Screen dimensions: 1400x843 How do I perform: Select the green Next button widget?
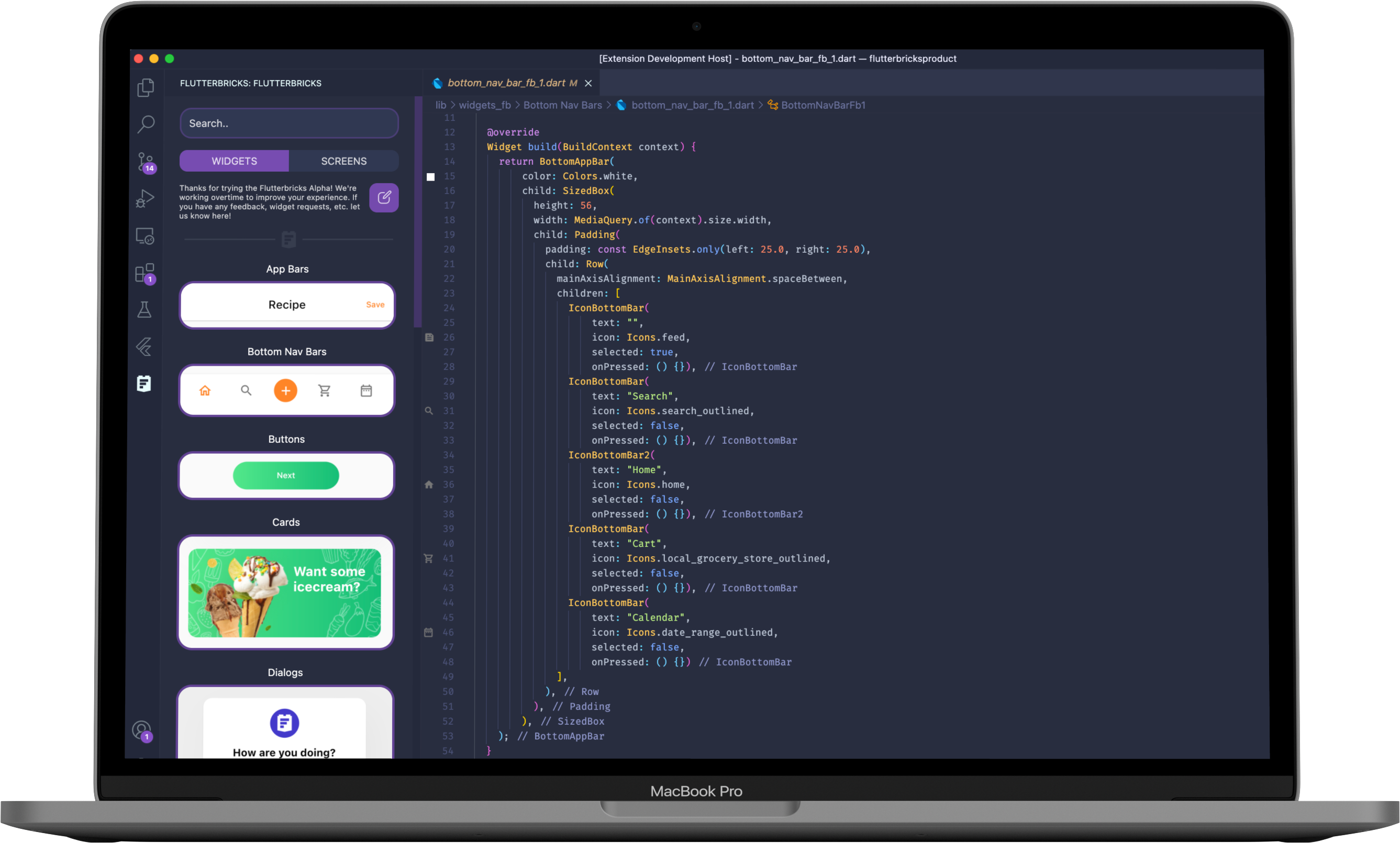click(286, 476)
